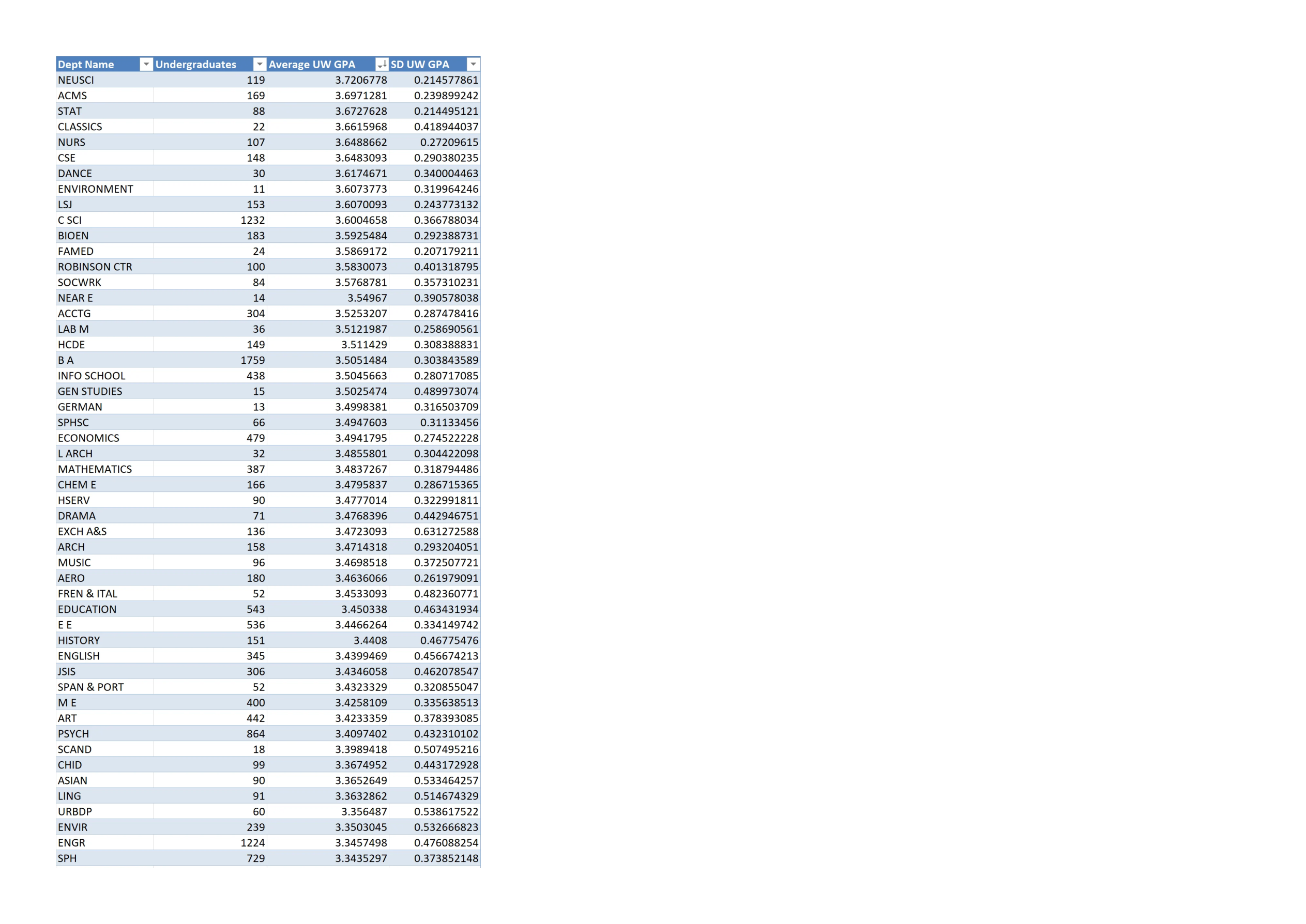Select the Dept Name header cell

point(86,64)
